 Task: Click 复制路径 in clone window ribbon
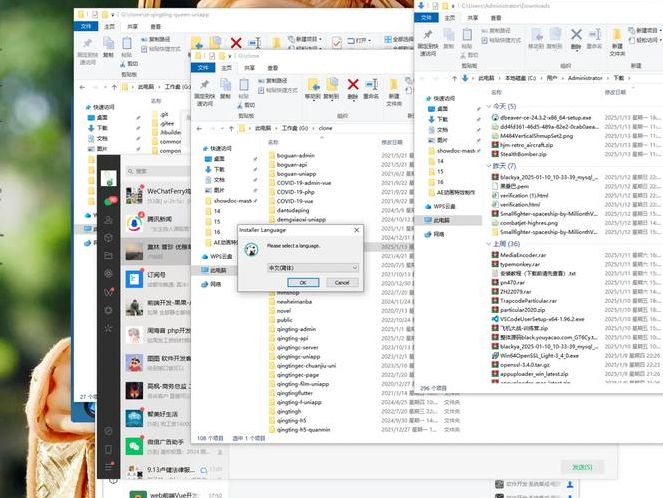tap(273, 80)
